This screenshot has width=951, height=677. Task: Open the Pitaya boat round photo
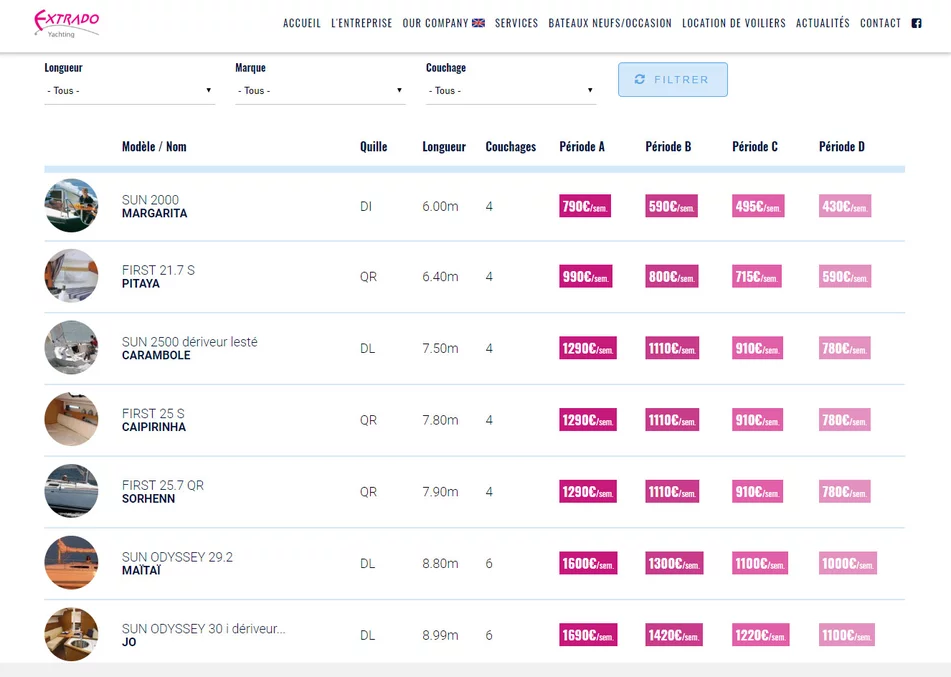[71, 276]
